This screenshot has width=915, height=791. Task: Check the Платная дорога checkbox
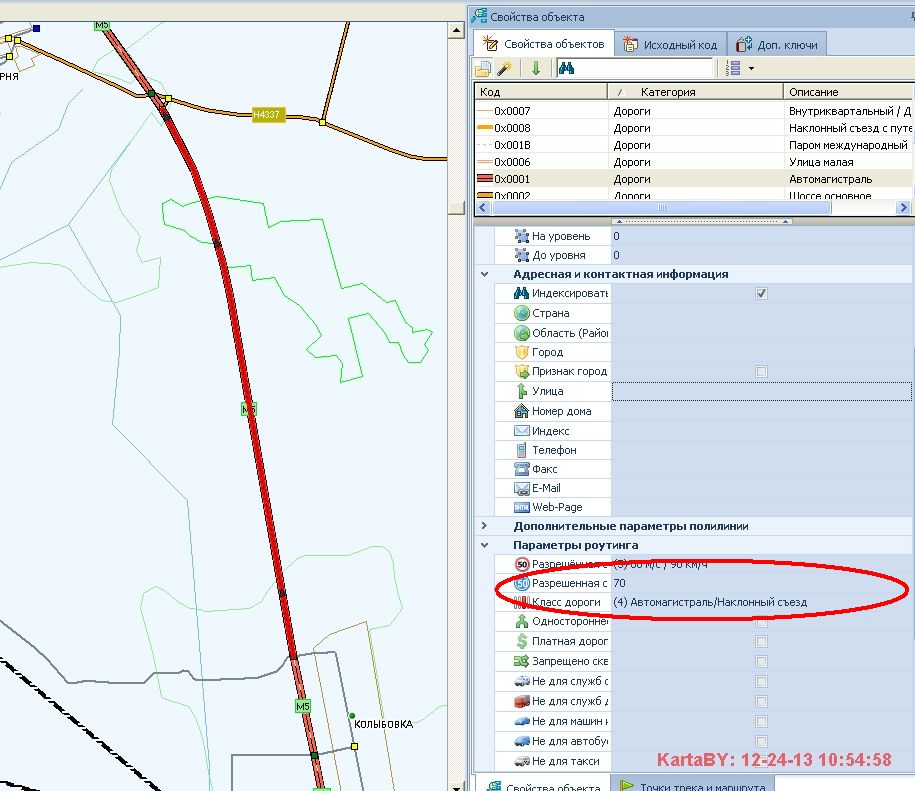761,641
